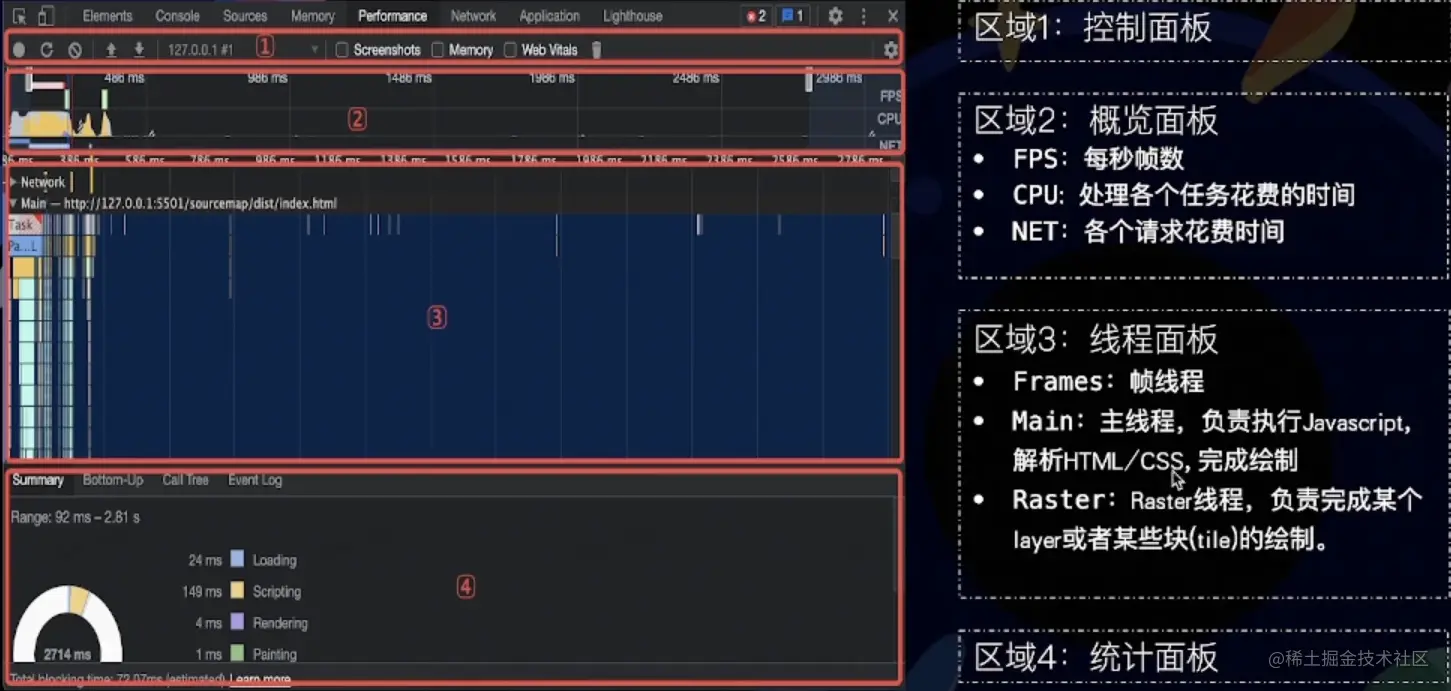The image size is (1451, 691).
Task: Click the right overview selection handle
Action: pos(808,80)
